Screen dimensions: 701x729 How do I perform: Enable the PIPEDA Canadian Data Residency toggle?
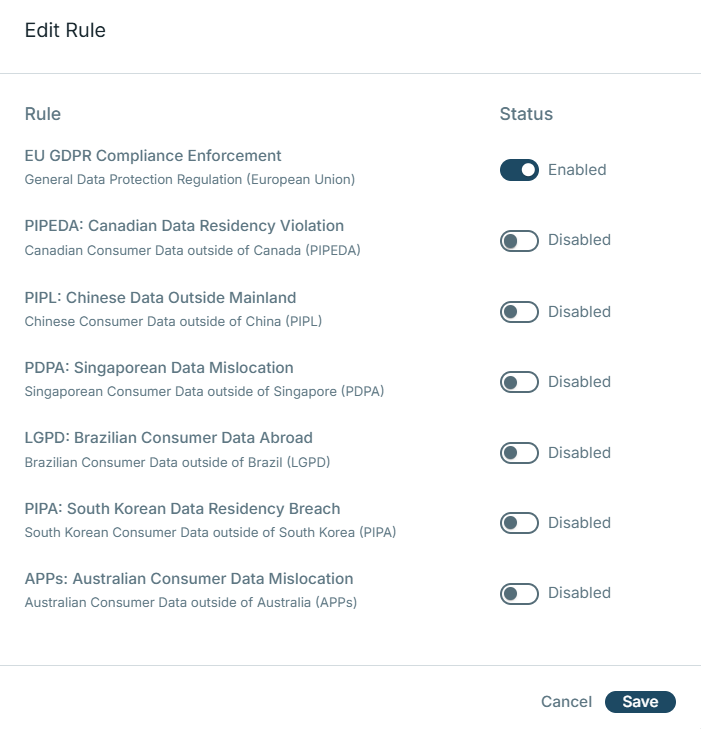pos(519,241)
